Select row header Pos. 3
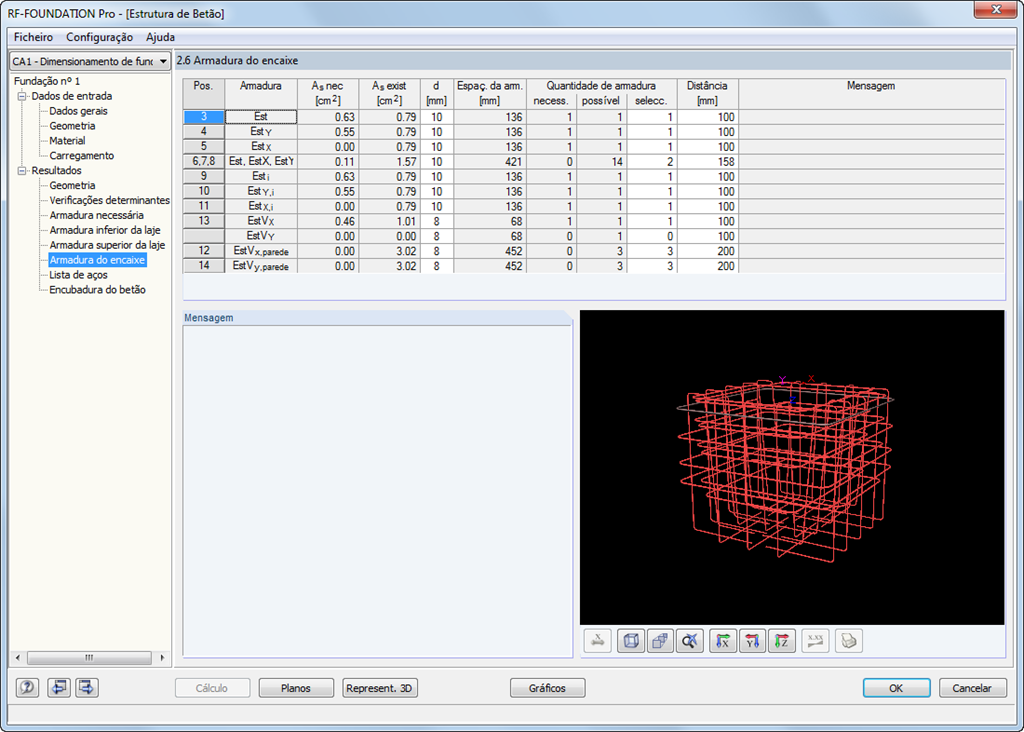1024x732 pixels. point(204,117)
